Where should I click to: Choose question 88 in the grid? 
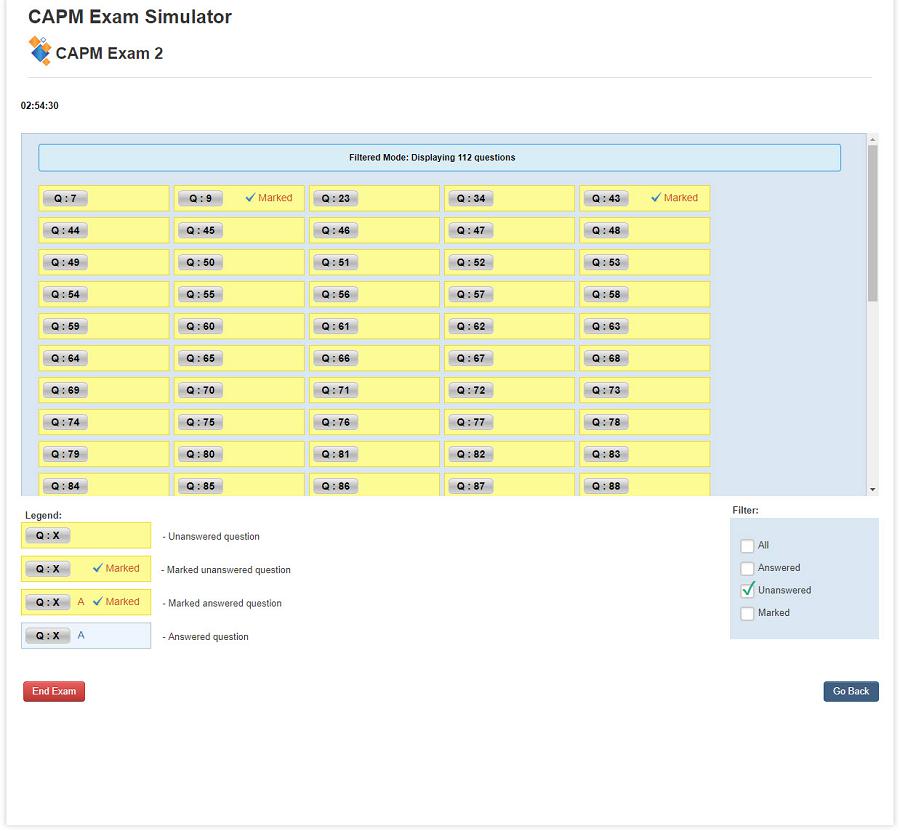click(x=605, y=486)
